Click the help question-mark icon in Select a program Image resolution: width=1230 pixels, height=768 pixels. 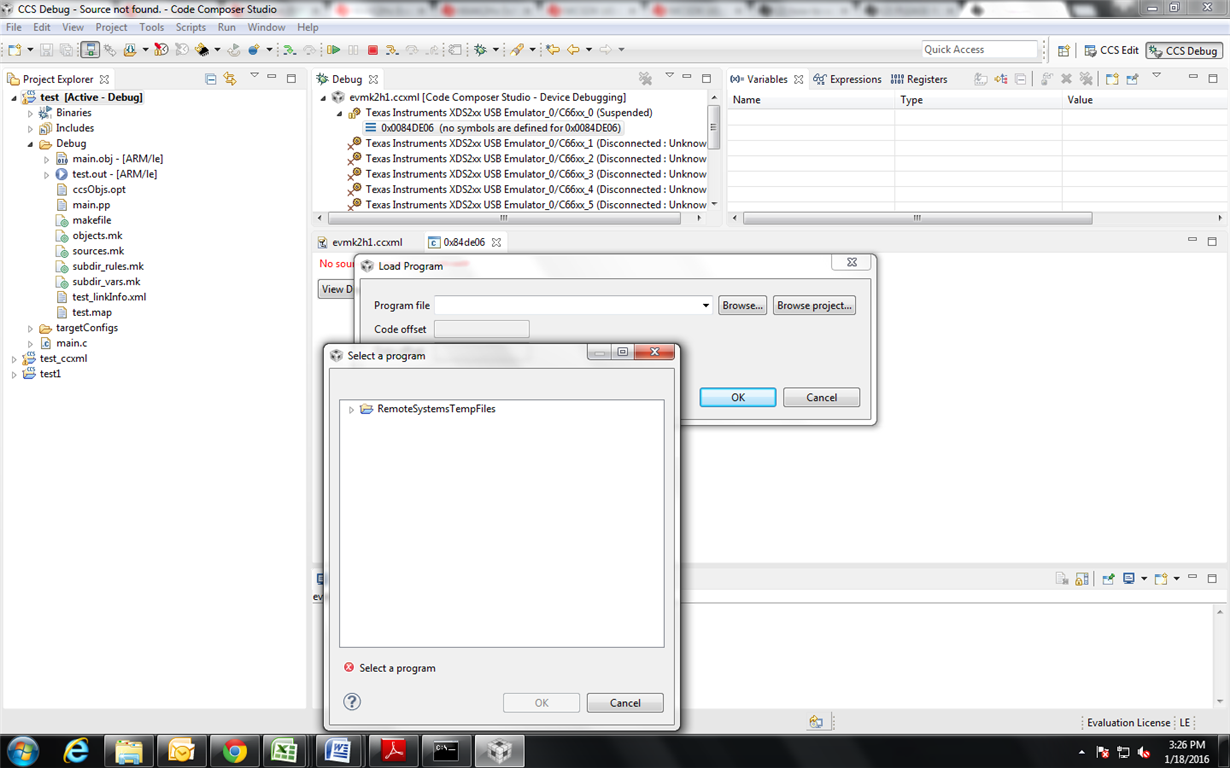tap(352, 702)
